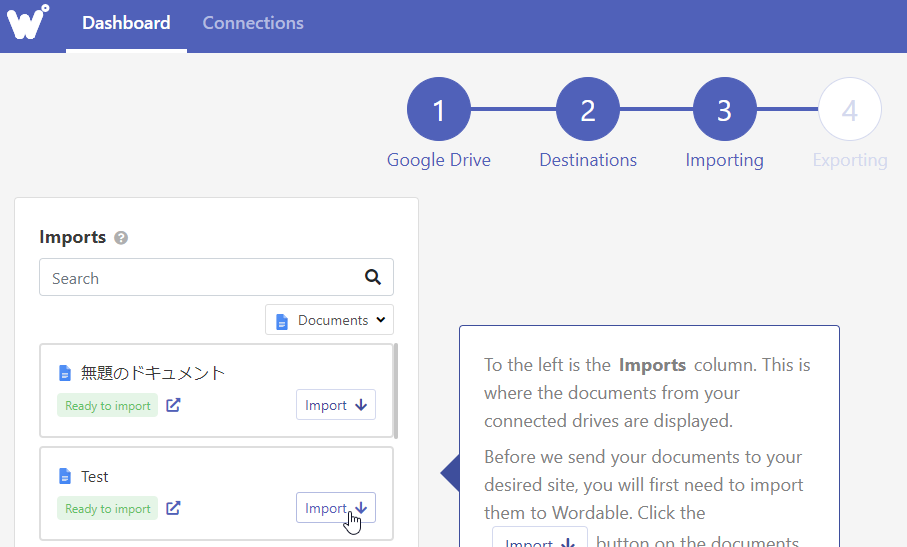Viewport: 907px width, 547px height.
Task: Click the document icon next to Test
Action: click(x=65, y=477)
